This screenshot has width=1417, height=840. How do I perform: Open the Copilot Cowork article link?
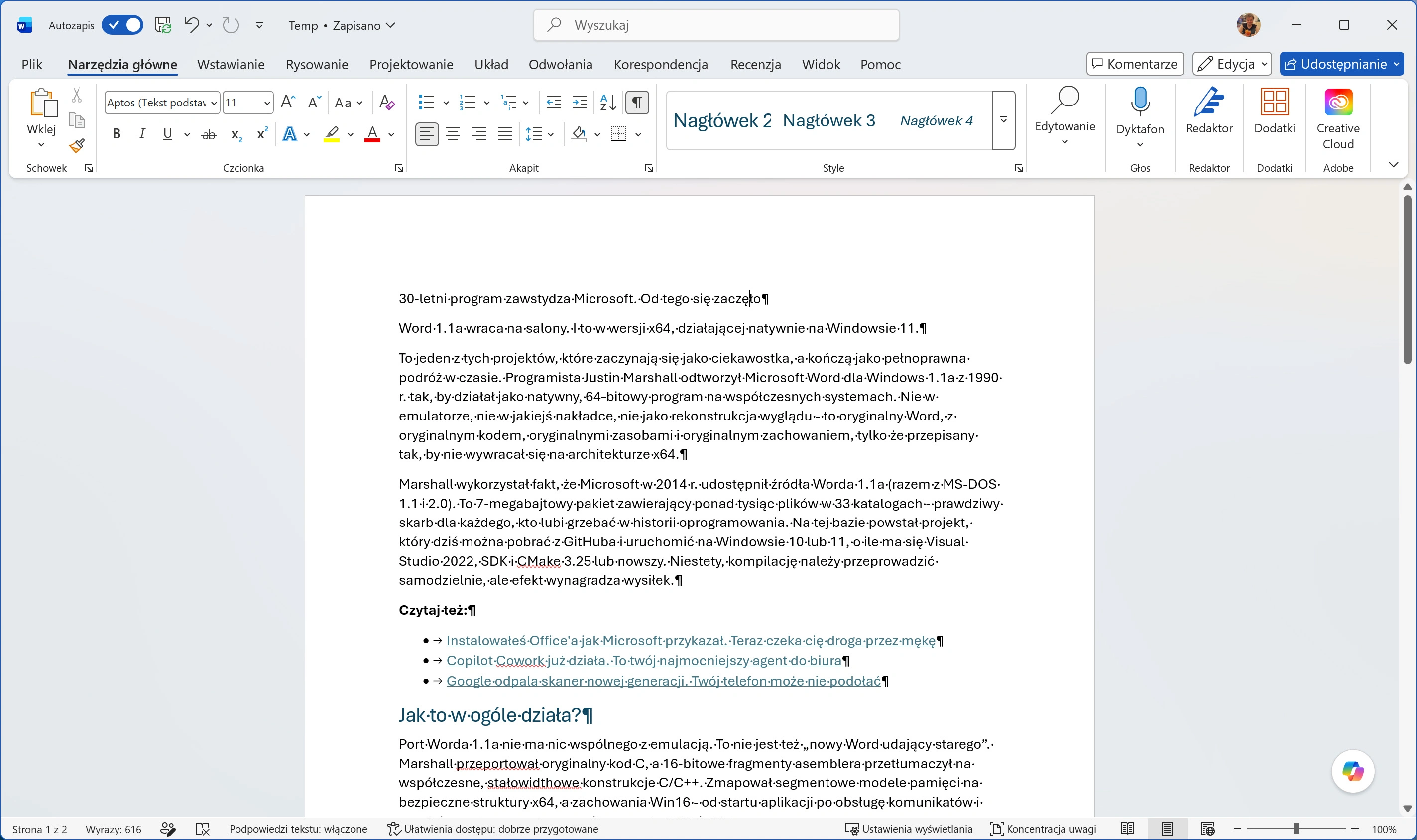[x=644, y=660]
